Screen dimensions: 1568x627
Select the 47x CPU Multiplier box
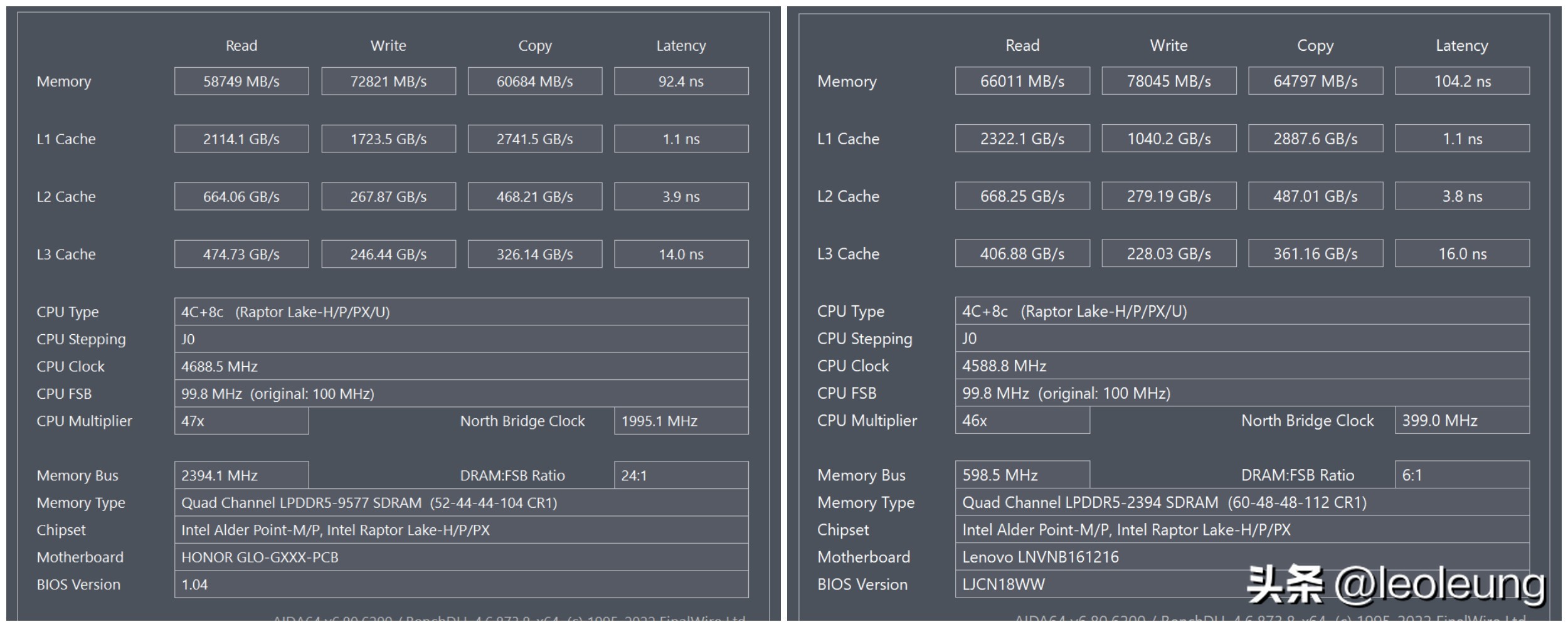pyautogui.click(x=241, y=421)
